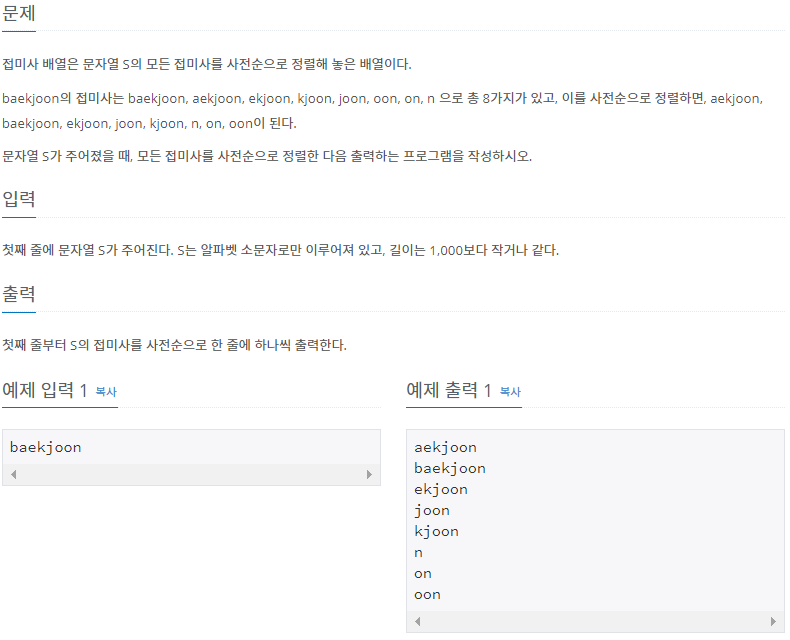Viewport: 790px width, 640px height.
Task: Select output line ekjoon
Action: pyautogui.click(x=441, y=490)
